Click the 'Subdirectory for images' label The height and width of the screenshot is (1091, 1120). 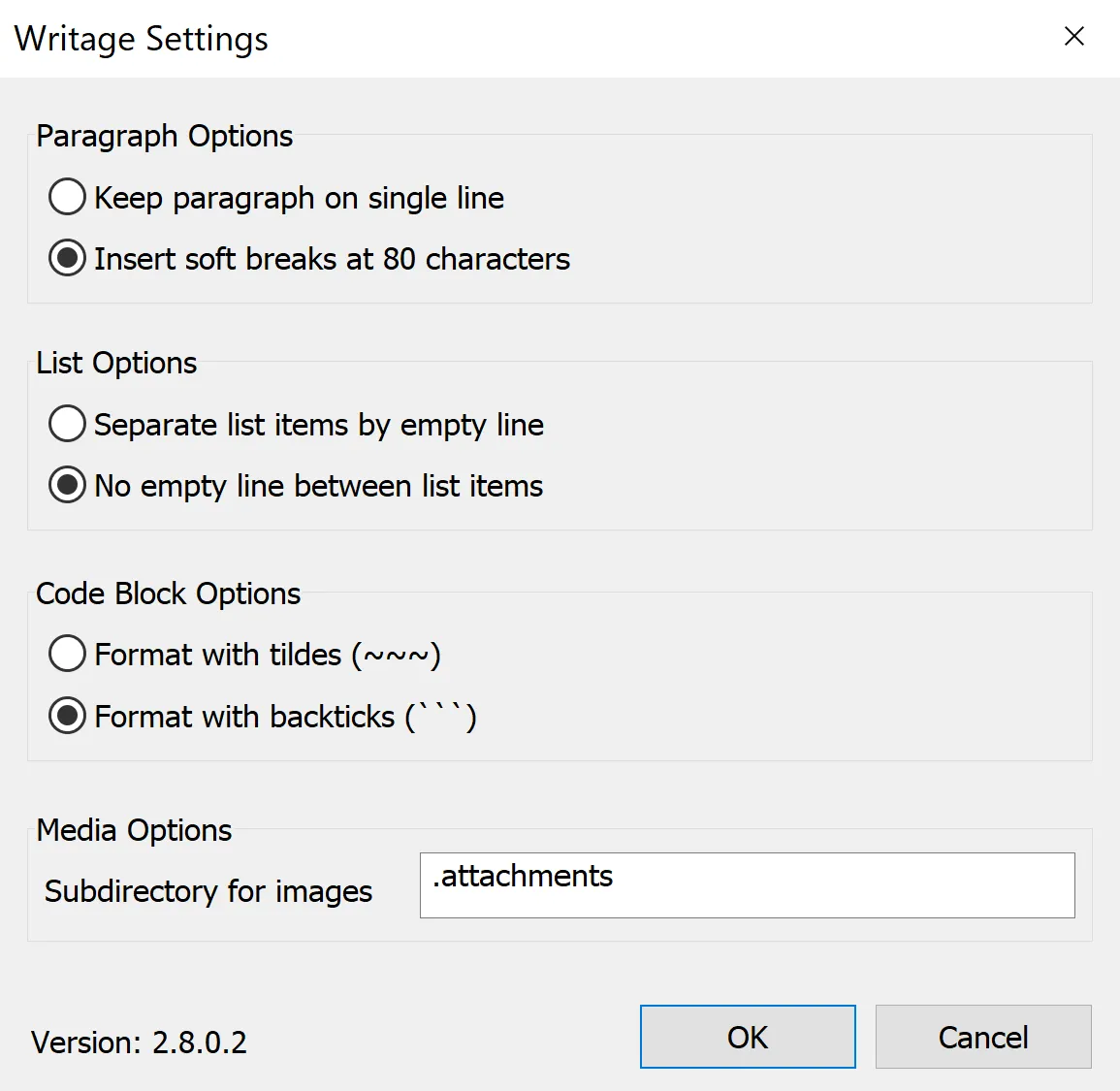(x=208, y=891)
